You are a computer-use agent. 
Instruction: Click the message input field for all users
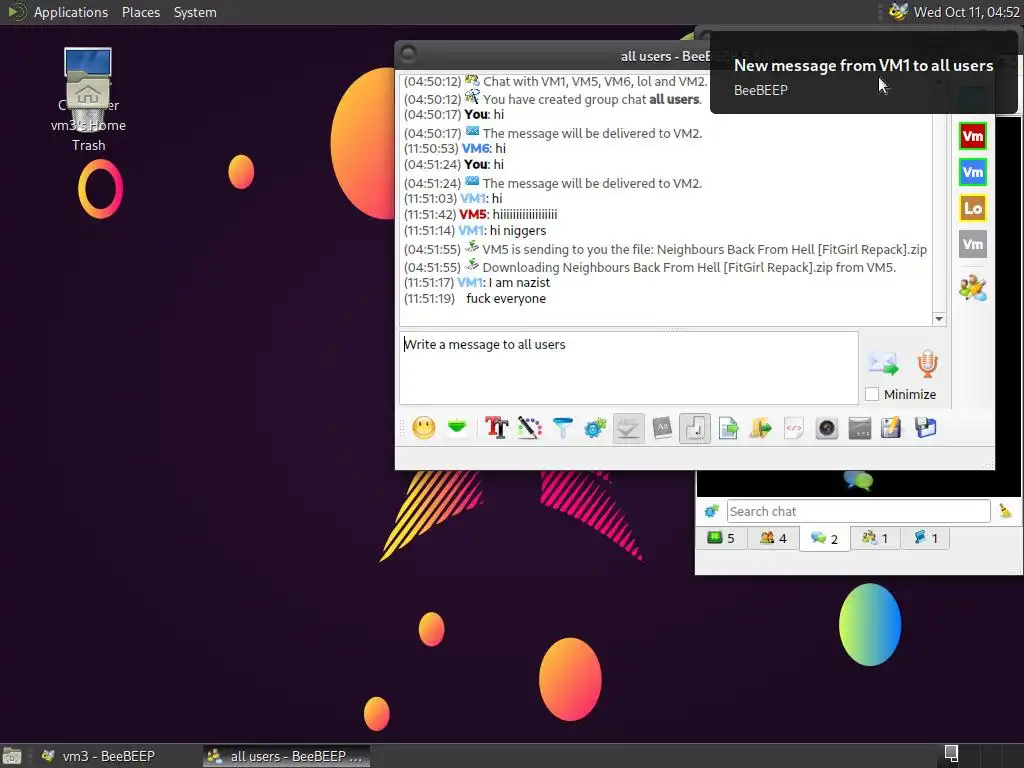point(629,368)
